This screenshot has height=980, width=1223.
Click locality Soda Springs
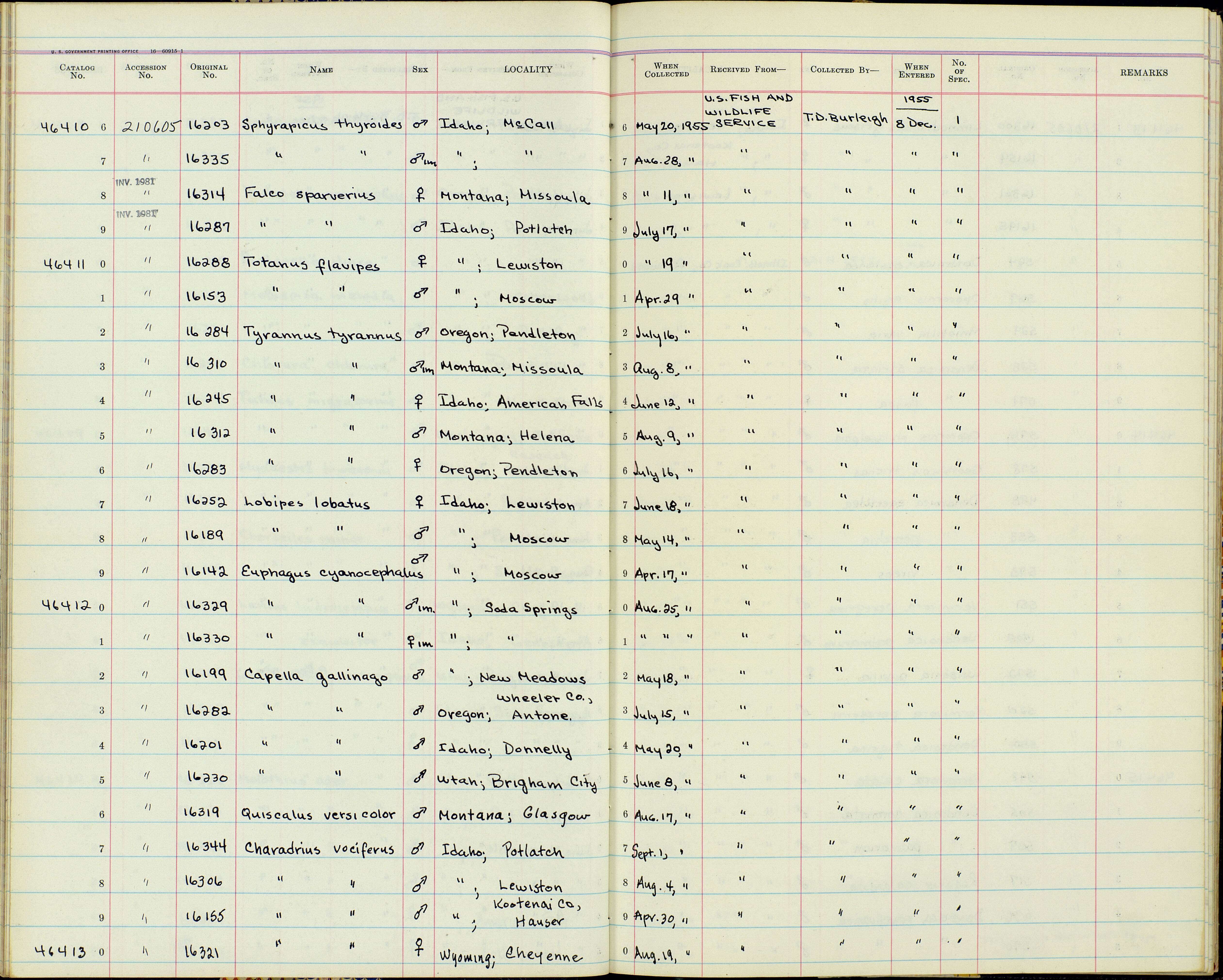pos(531,609)
